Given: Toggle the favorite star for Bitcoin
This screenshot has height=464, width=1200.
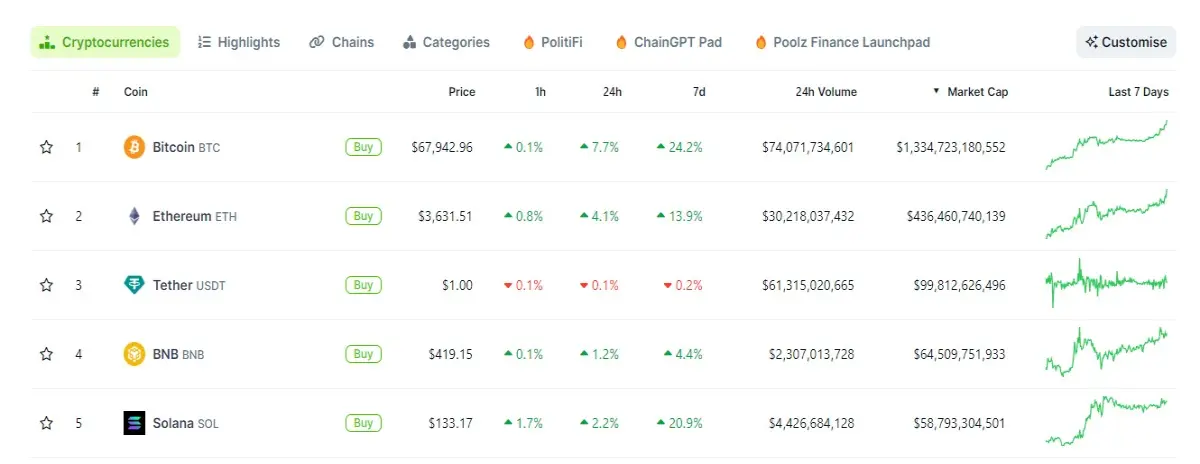Looking at the screenshot, I should [x=46, y=147].
